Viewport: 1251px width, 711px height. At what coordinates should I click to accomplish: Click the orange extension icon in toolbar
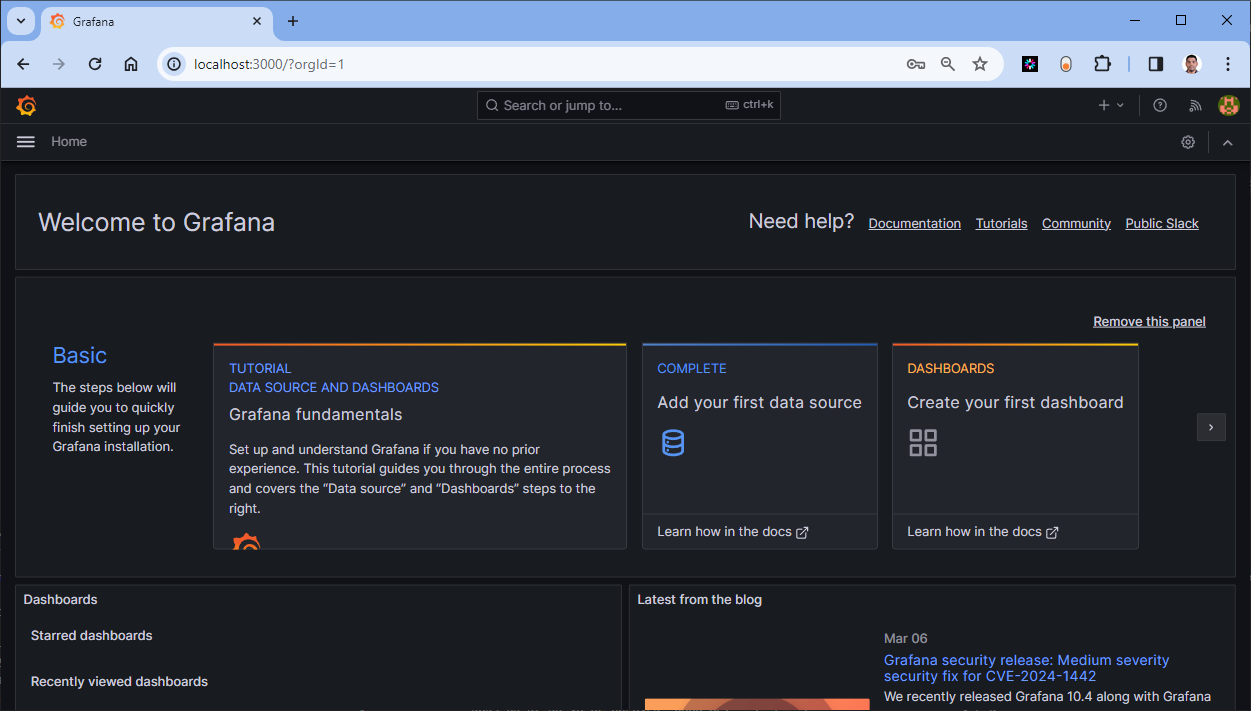pyautogui.click(x=1066, y=64)
